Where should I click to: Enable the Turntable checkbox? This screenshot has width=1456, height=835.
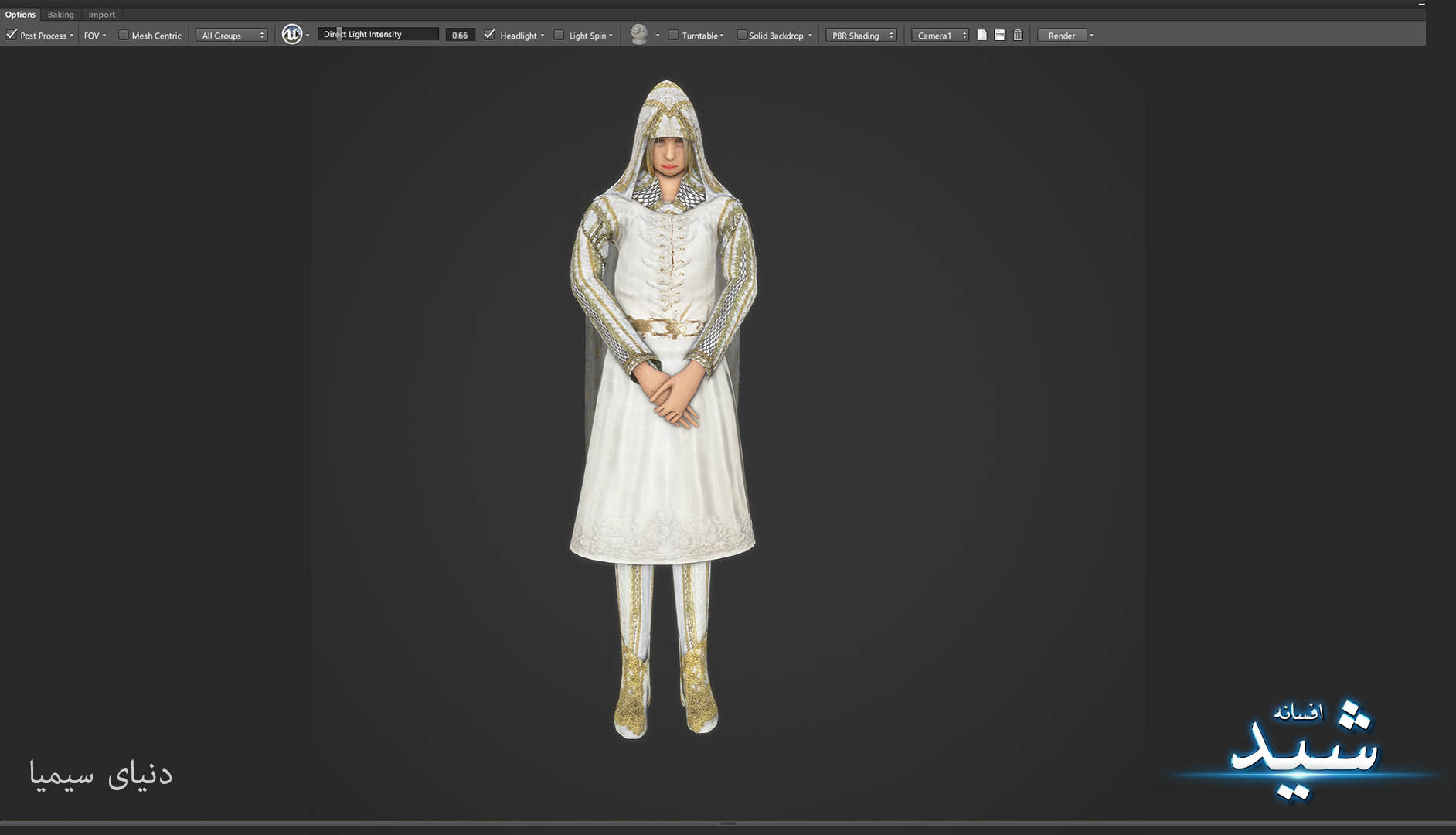673,35
